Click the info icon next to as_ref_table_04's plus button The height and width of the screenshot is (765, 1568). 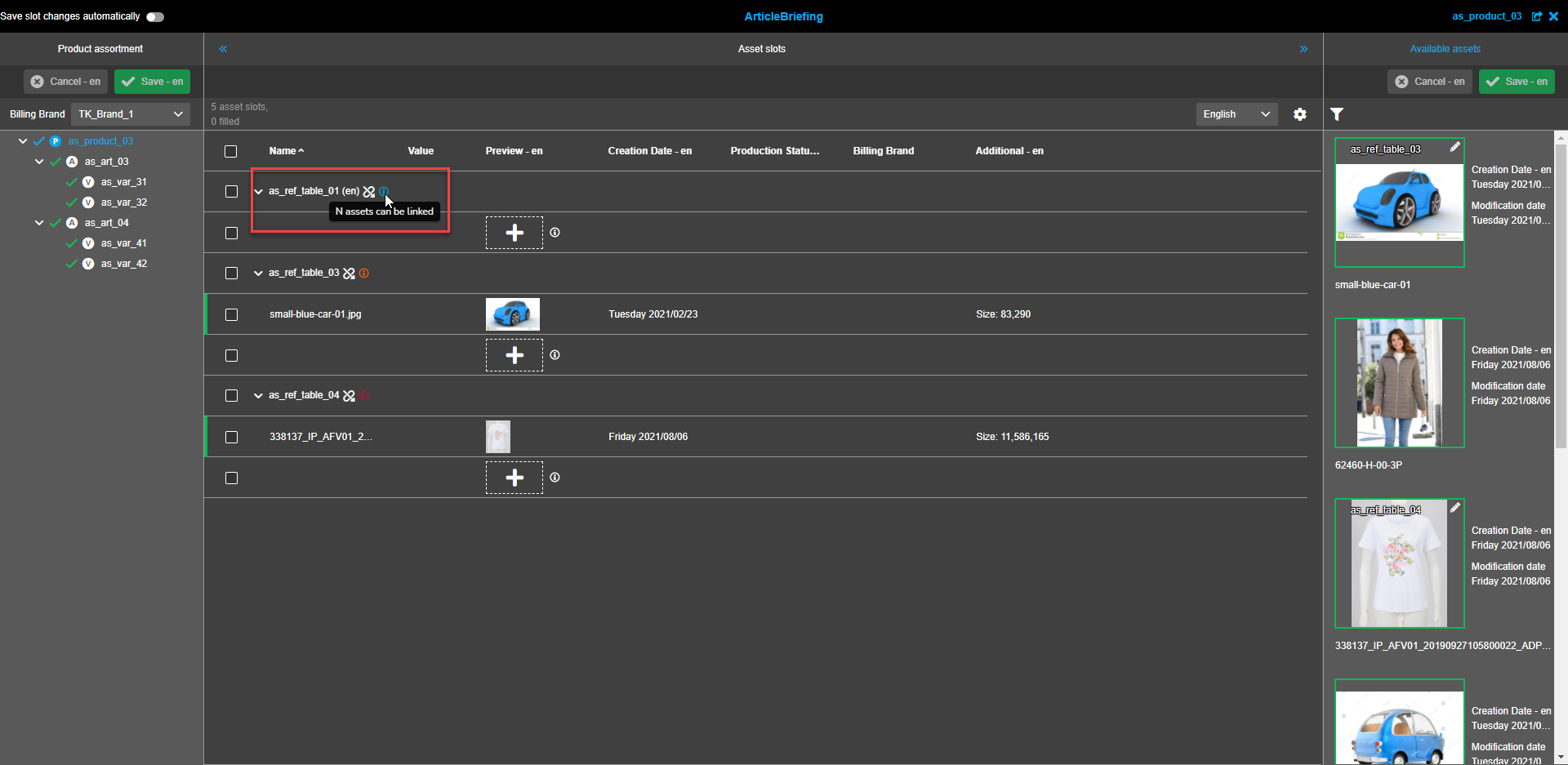pos(555,478)
